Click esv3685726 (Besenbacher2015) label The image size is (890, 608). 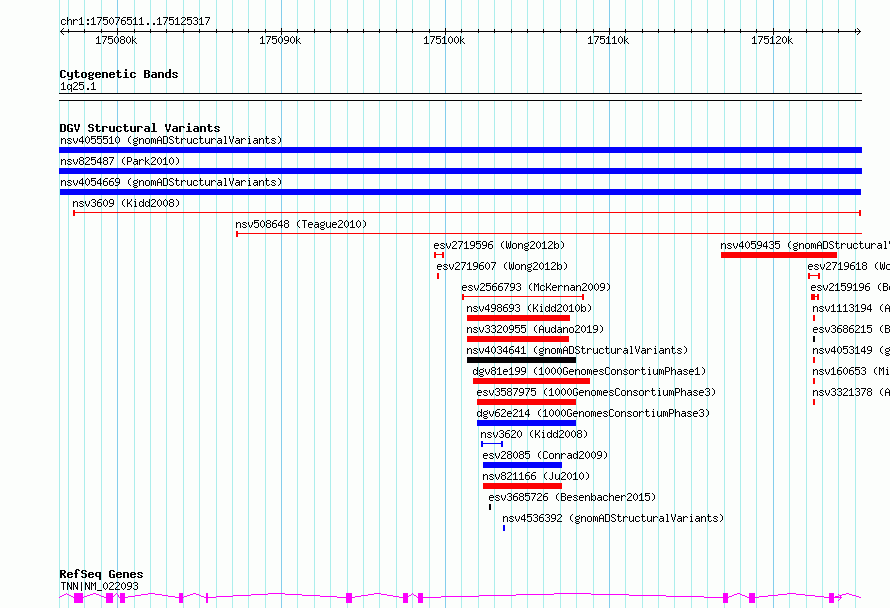click(572, 497)
